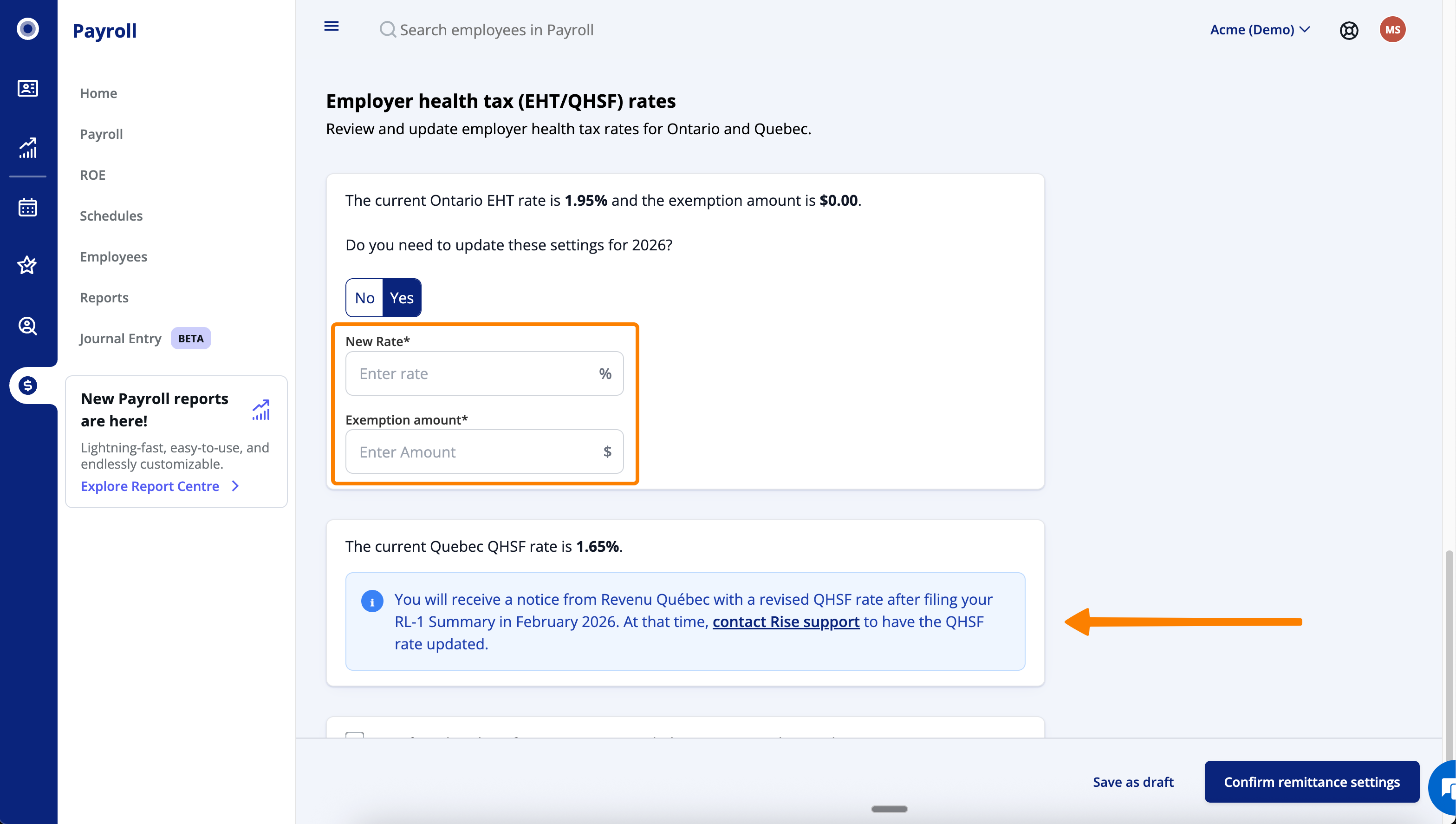Viewport: 1456px width, 824px height.
Task: Click the star sidebar icon
Action: pos(27,265)
